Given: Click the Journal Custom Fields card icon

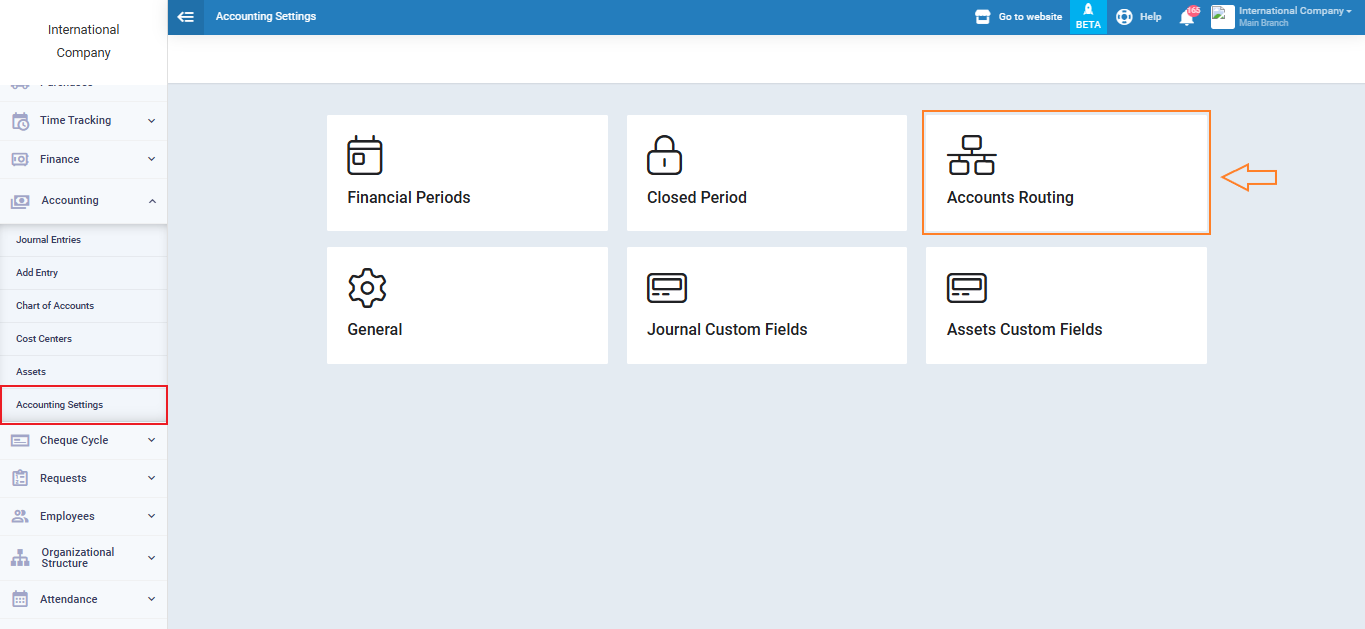Looking at the screenshot, I should (666, 288).
